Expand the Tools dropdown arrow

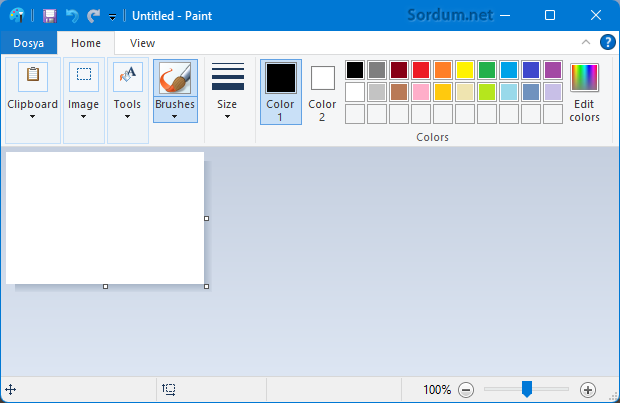(127, 117)
